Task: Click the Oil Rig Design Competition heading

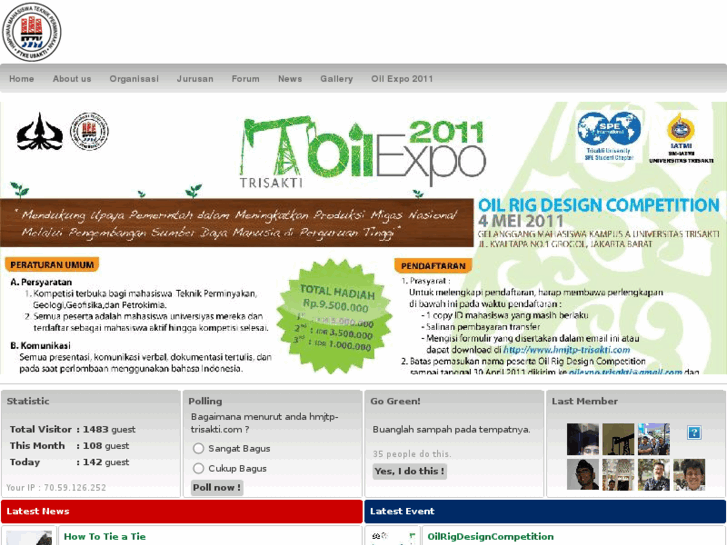Action: [599, 205]
